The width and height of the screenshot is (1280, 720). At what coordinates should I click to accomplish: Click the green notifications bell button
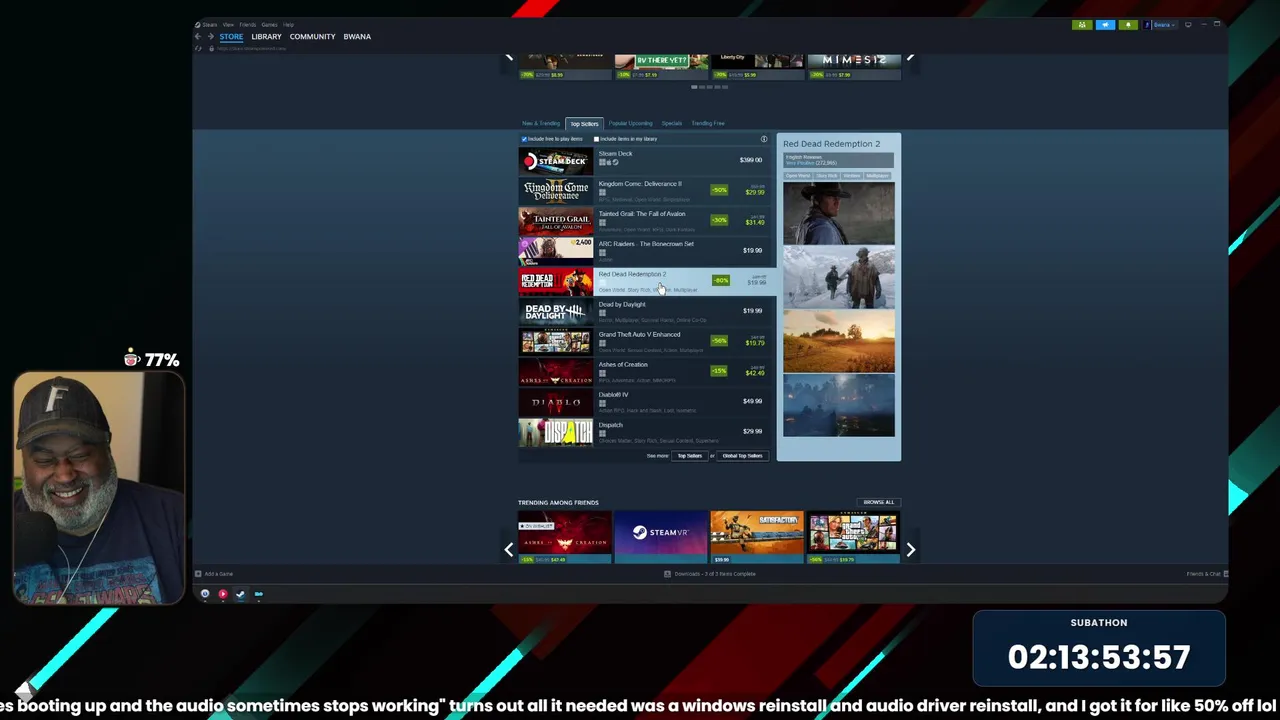tap(1128, 25)
